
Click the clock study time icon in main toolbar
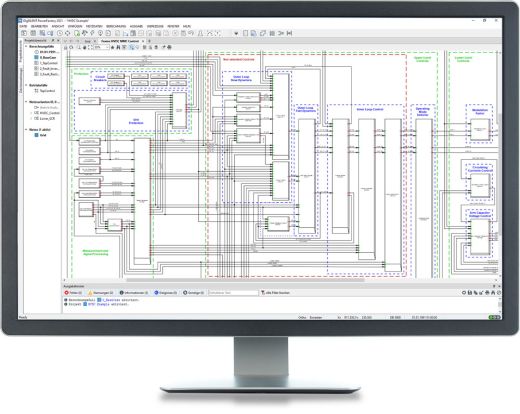pyautogui.click(x=60, y=33)
